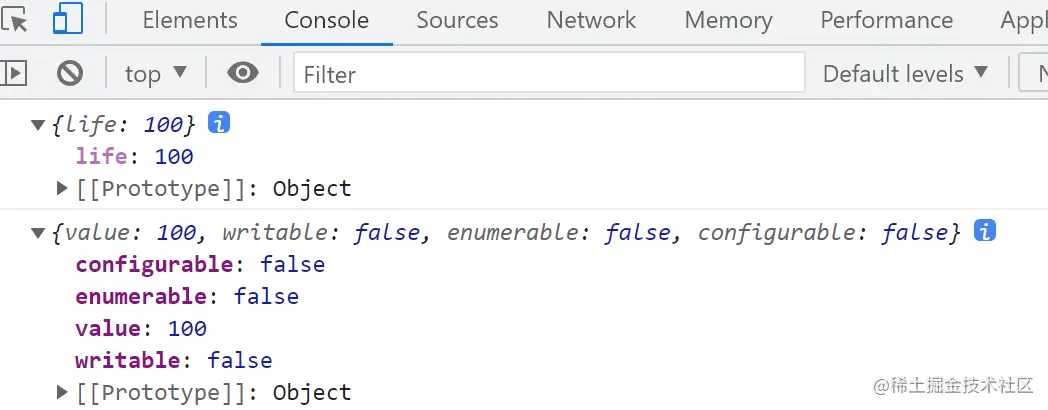Toggle the device toolbar icon
Image resolution: width=1048 pixels, height=410 pixels.
pyautogui.click(x=68, y=19)
